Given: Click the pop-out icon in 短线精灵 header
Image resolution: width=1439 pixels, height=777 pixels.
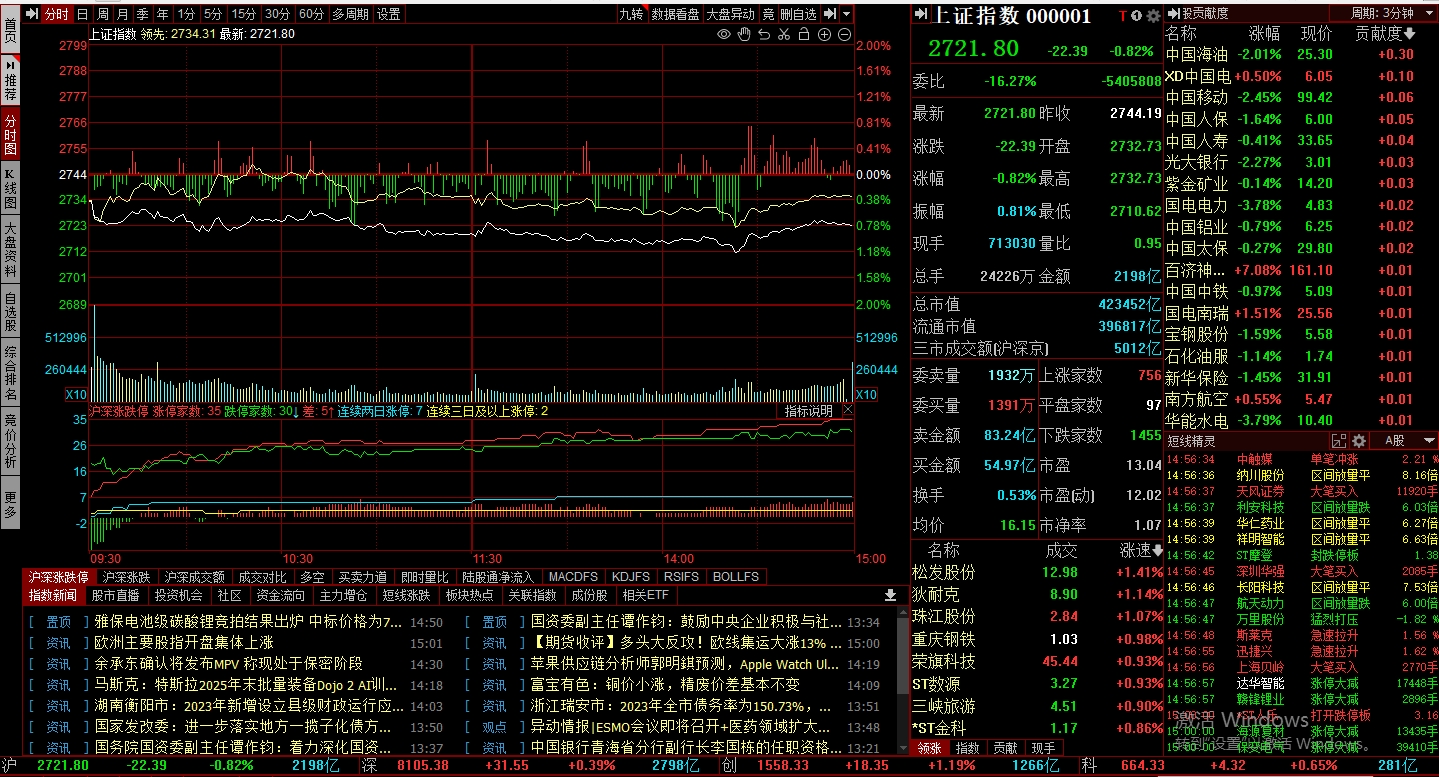Looking at the screenshot, I should point(1340,440).
